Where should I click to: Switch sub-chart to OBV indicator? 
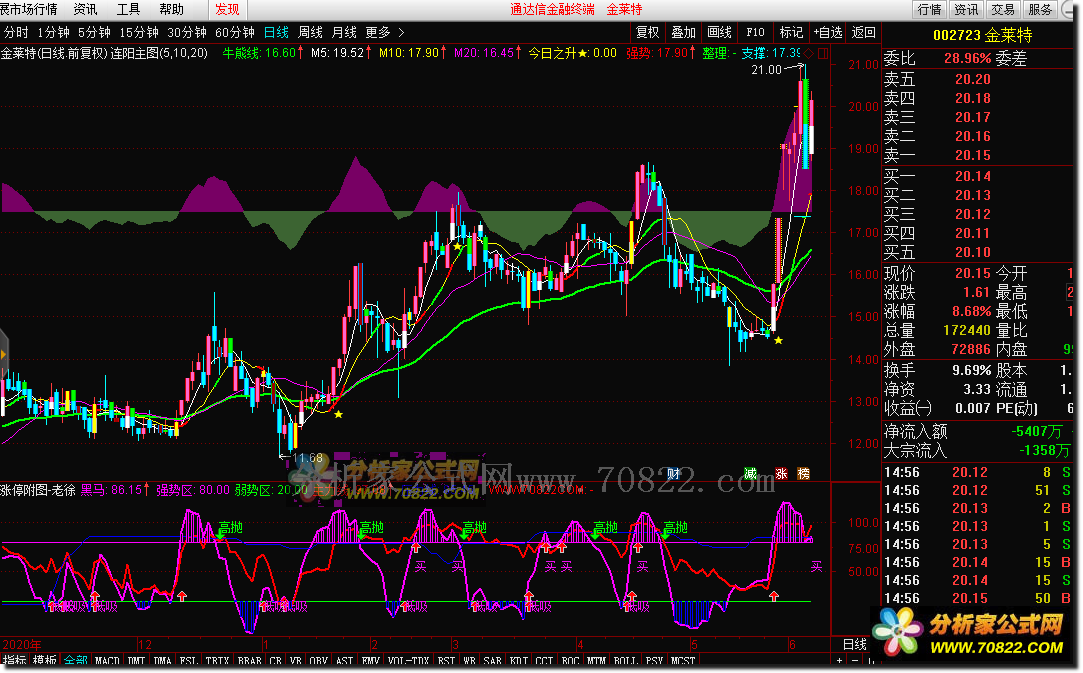(x=318, y=661)
